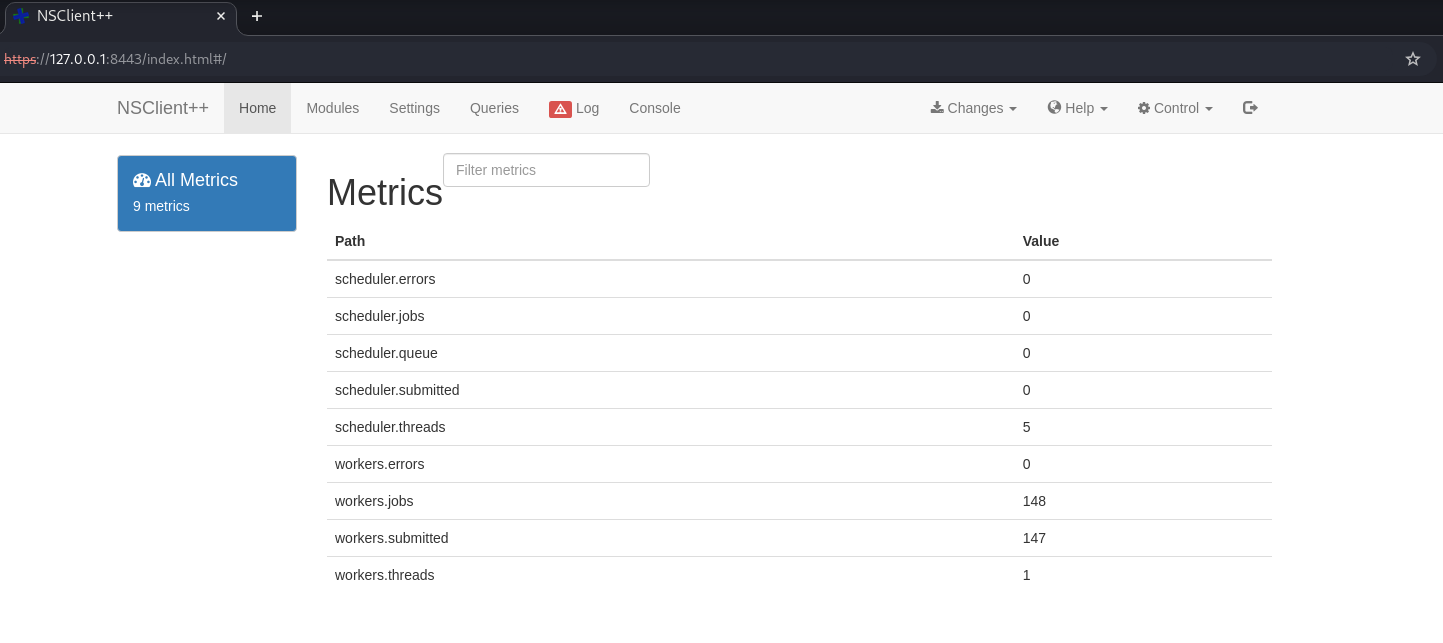Click the NSClient++ tab favicon
The image size is (1443, 643).
[x=21, y=16]
